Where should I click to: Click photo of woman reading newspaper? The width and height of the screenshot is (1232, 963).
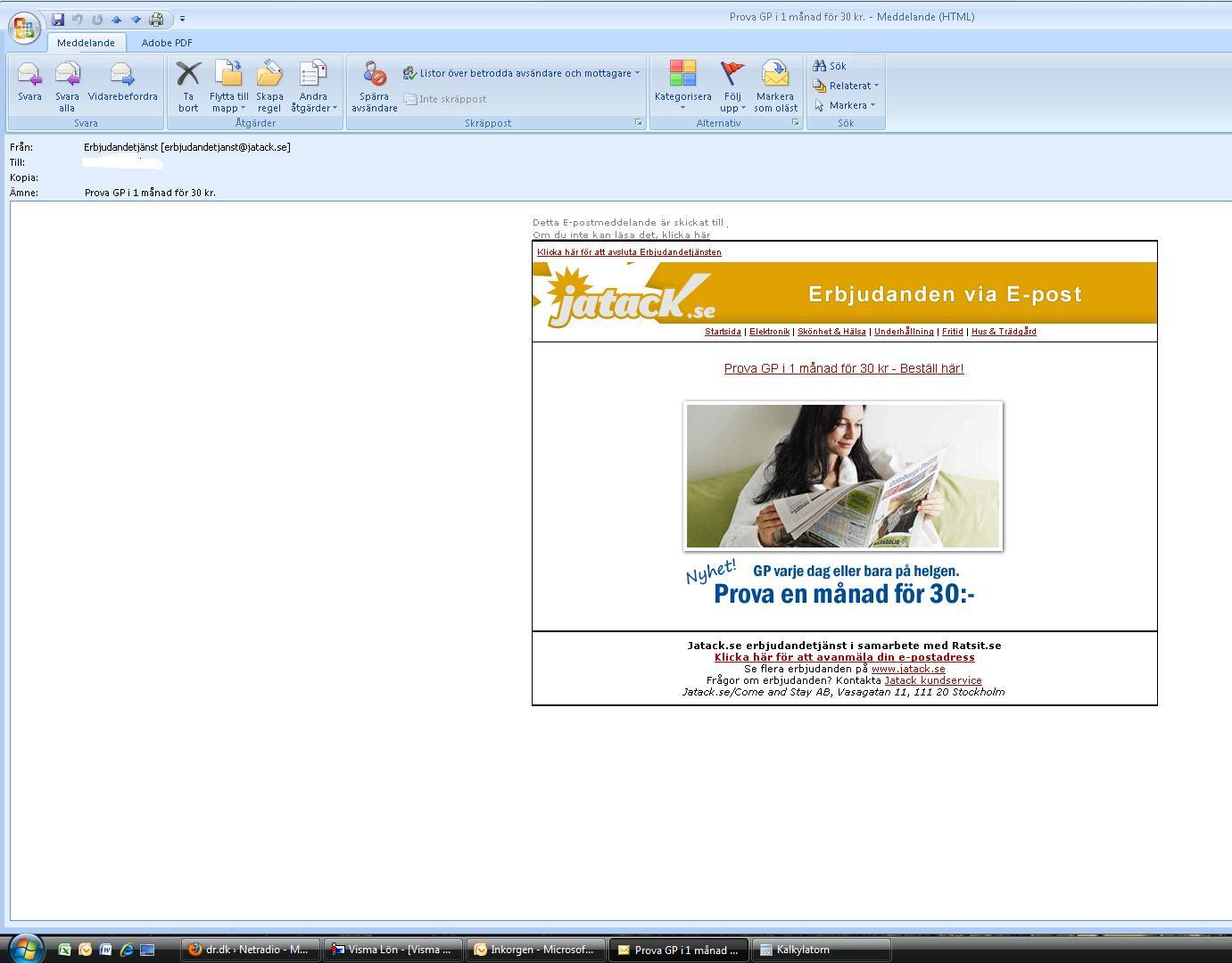tap(843, 476)
